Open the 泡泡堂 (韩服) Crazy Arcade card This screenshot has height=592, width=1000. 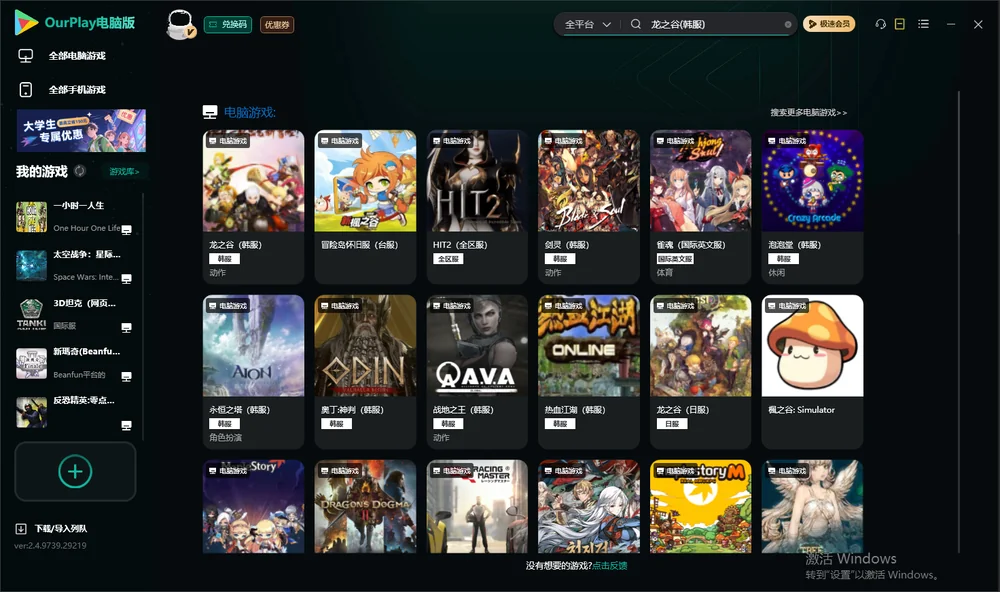(812, 207)
